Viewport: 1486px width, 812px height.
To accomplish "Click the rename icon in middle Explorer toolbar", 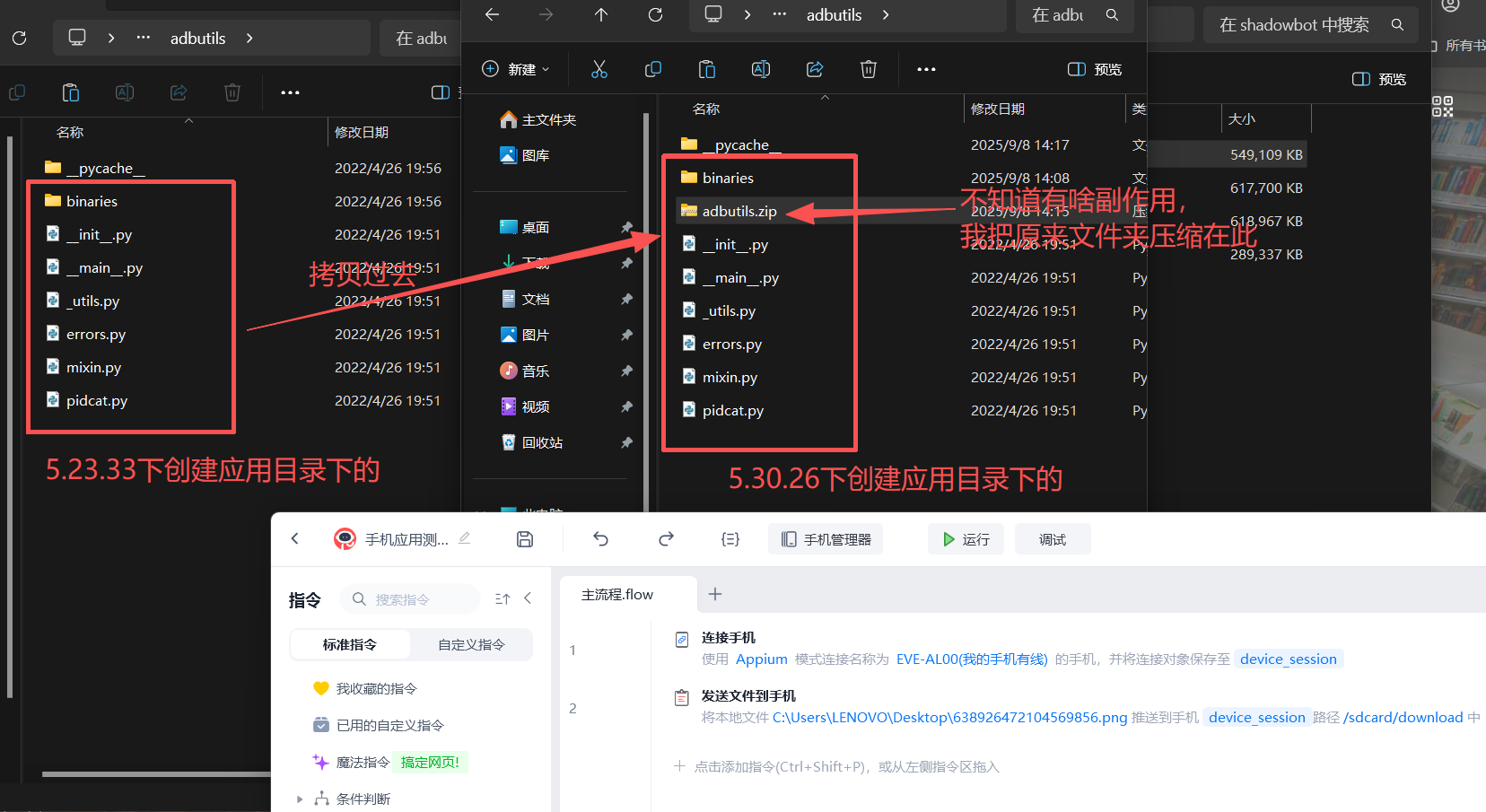I will pos(761,69).
